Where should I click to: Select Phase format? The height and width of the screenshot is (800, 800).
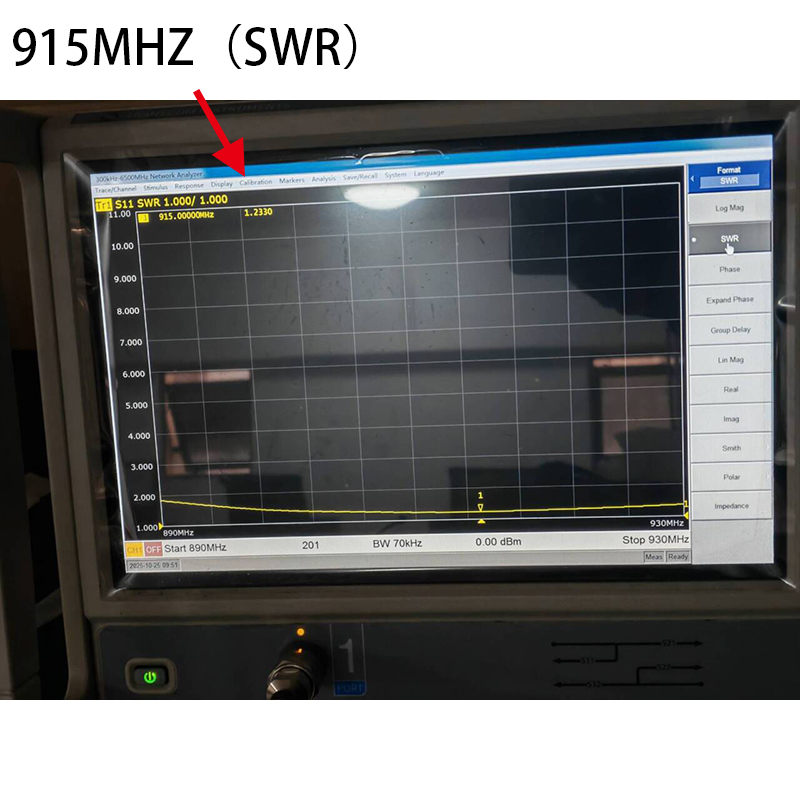pyautogui.click(x=730, y=269)
